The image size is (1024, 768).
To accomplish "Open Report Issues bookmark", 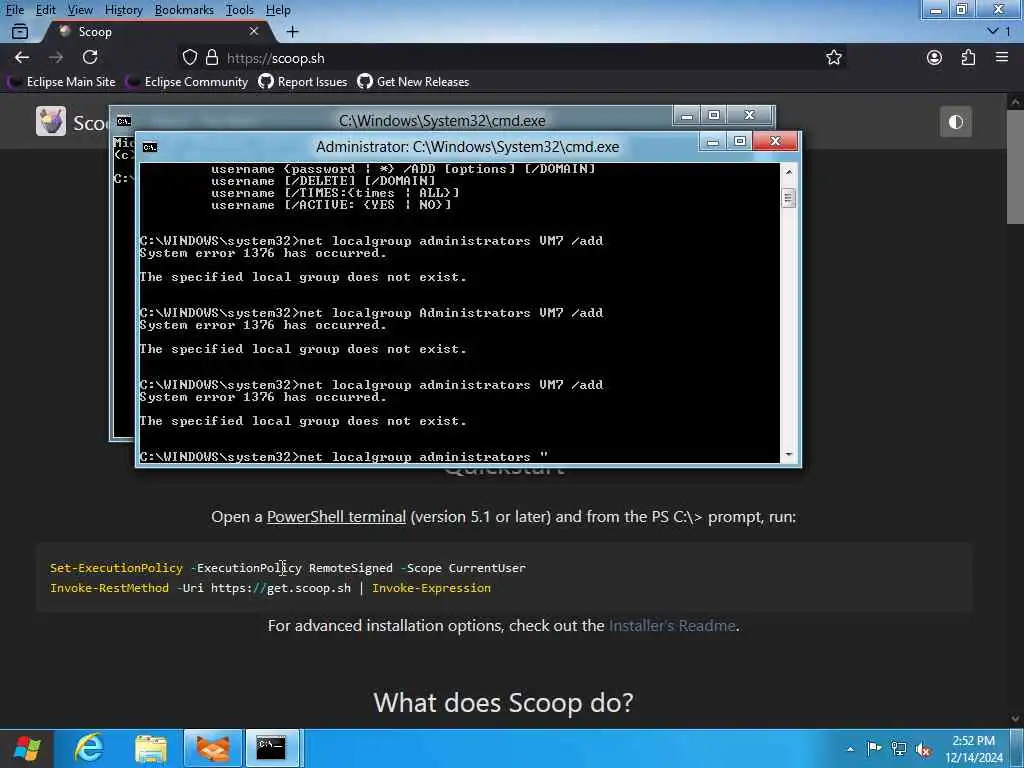I will 303,82.
